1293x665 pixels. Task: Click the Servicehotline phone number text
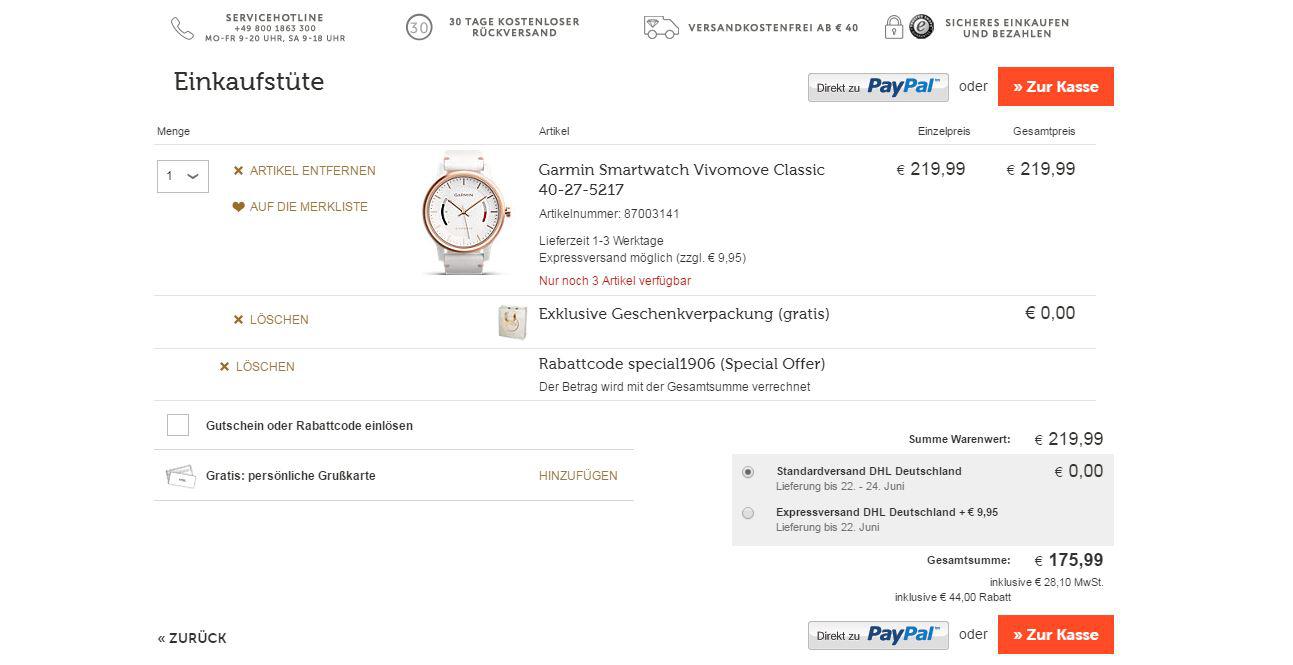point(275,29)
